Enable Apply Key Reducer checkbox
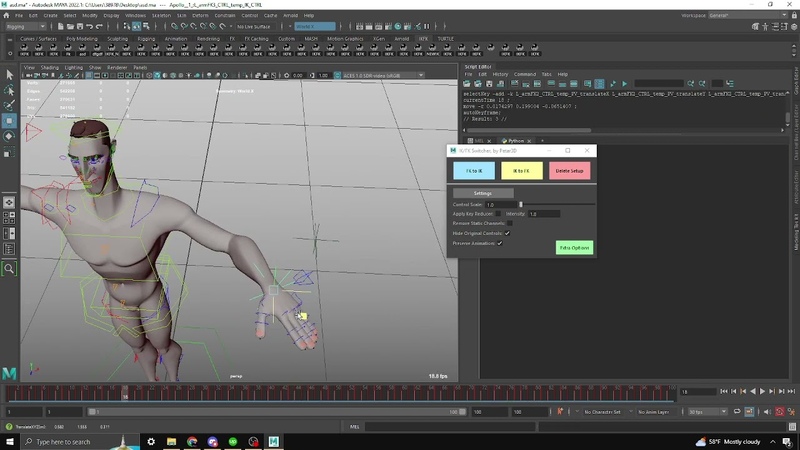This screenshot has width=800, height=450. (498, 214)
